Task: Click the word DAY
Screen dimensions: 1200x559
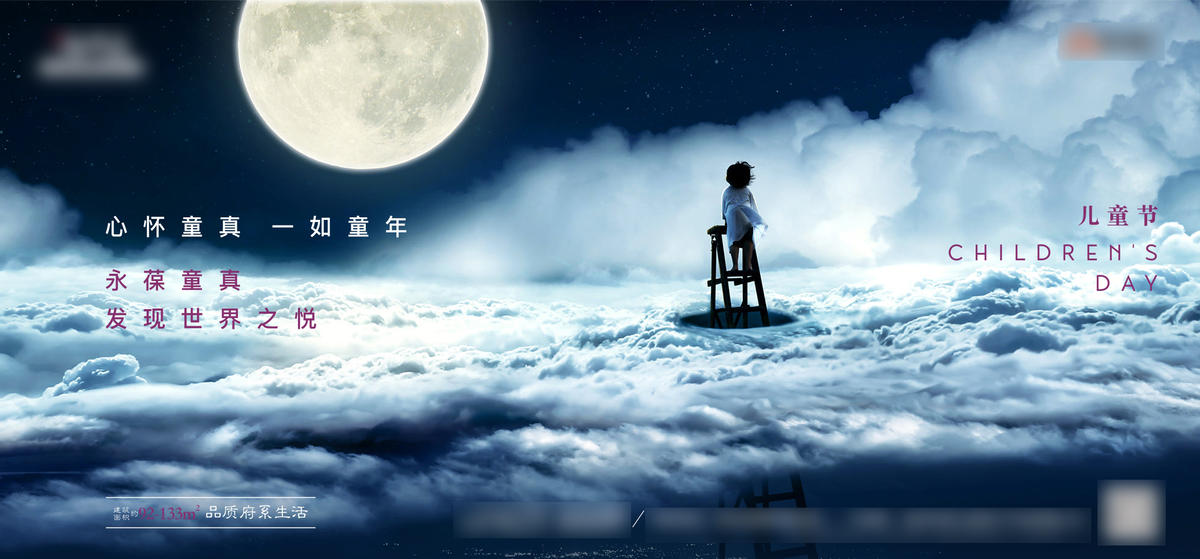Action: click(1127, 284)
